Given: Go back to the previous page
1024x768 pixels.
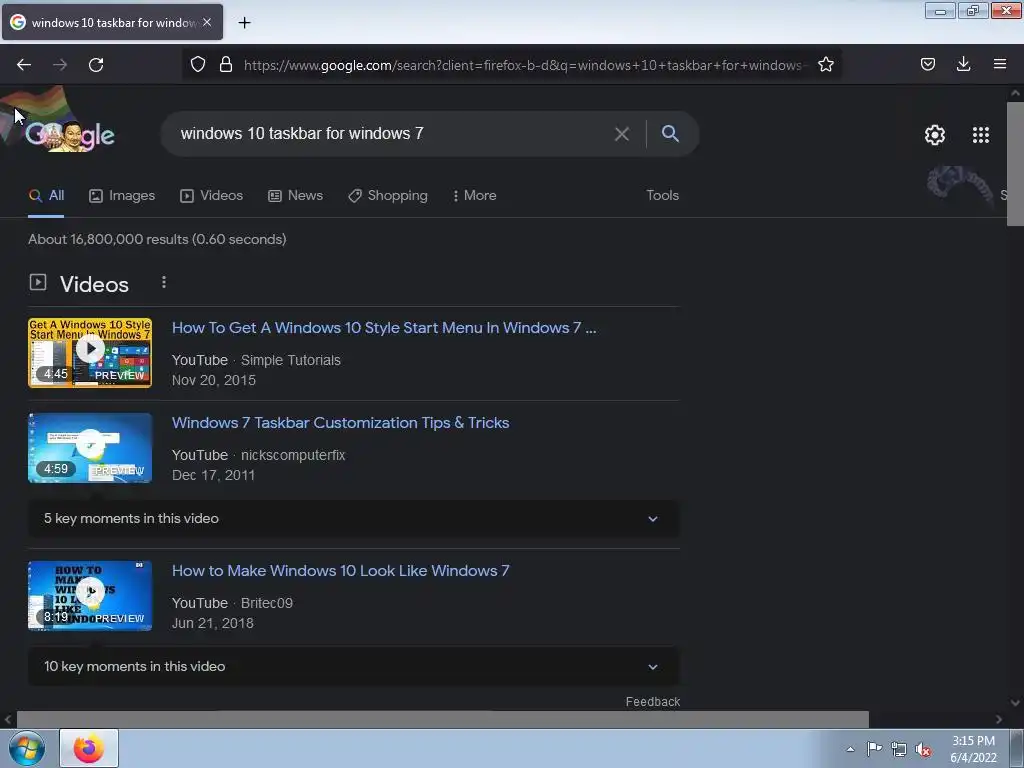Looking at the screenshot, I should [x=24, y=65].
